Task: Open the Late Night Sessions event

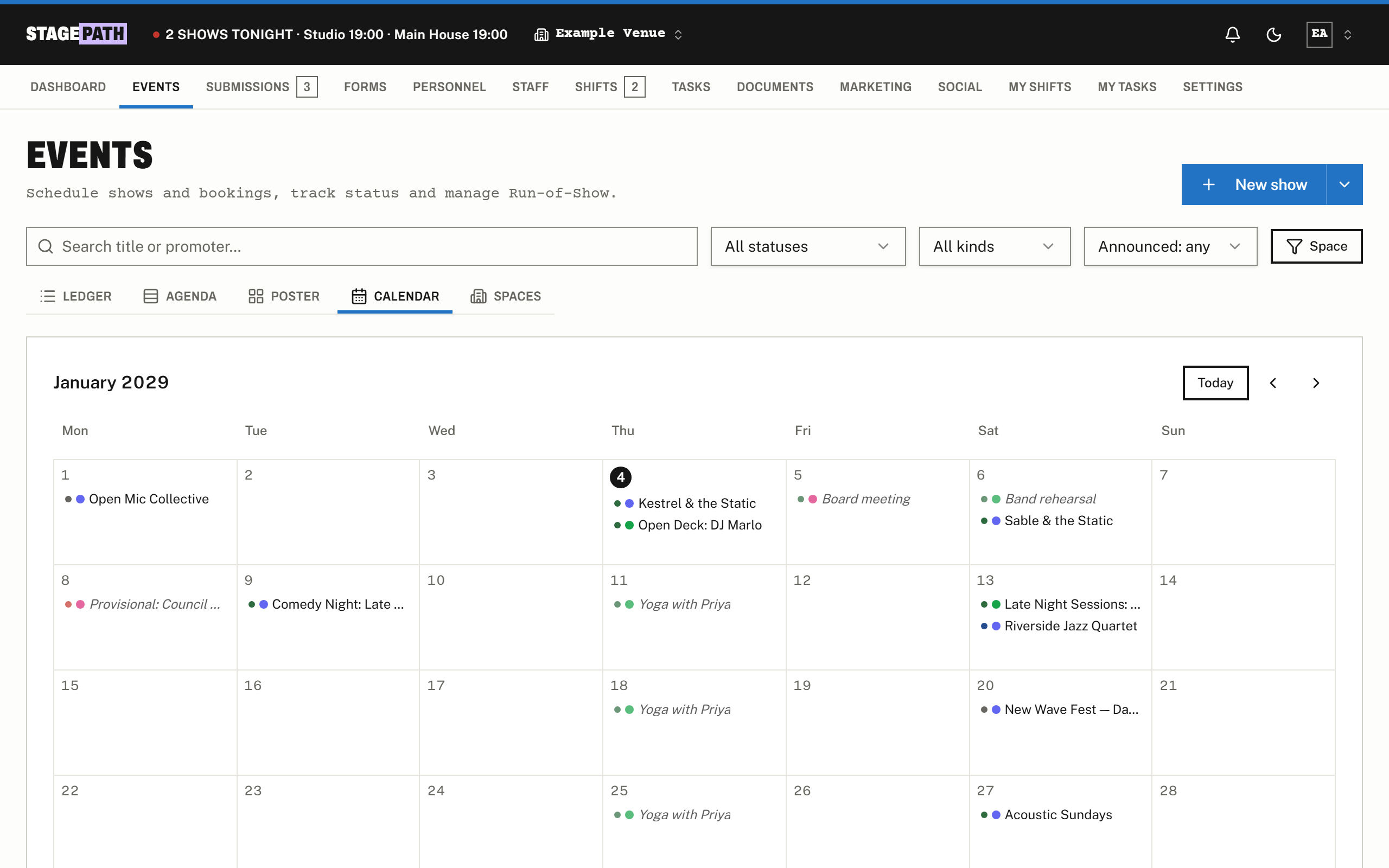Action: coord(1060,604)
